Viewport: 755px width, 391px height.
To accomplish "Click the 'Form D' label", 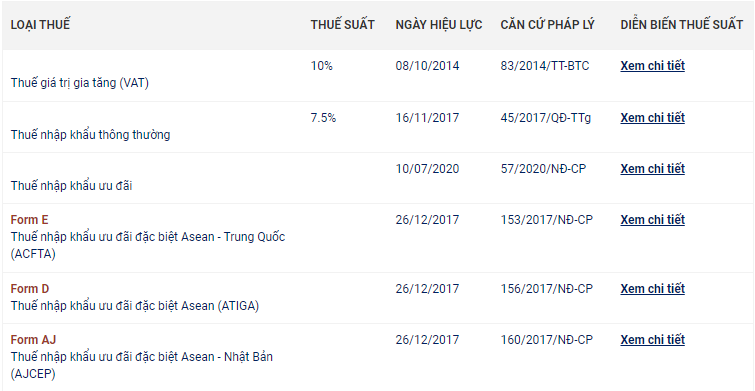I will (30, 289).
